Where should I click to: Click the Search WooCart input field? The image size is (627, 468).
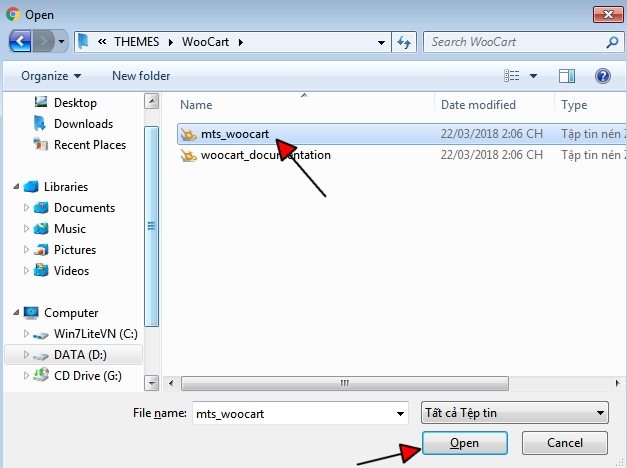coord(515,42)
